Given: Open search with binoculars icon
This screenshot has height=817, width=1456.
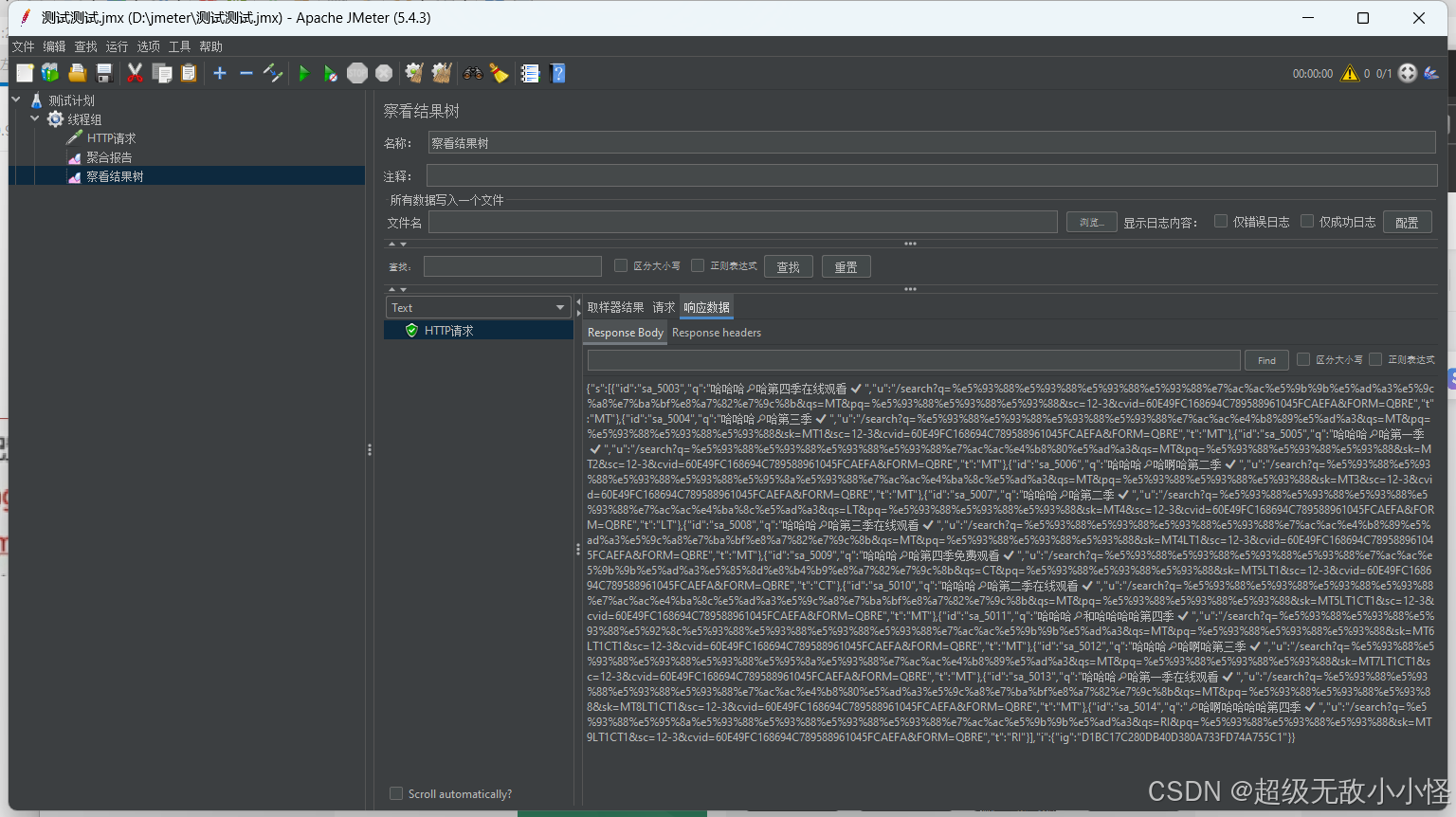Looking at the screenshot, I should pyautogui.click(x=472, y=73).
